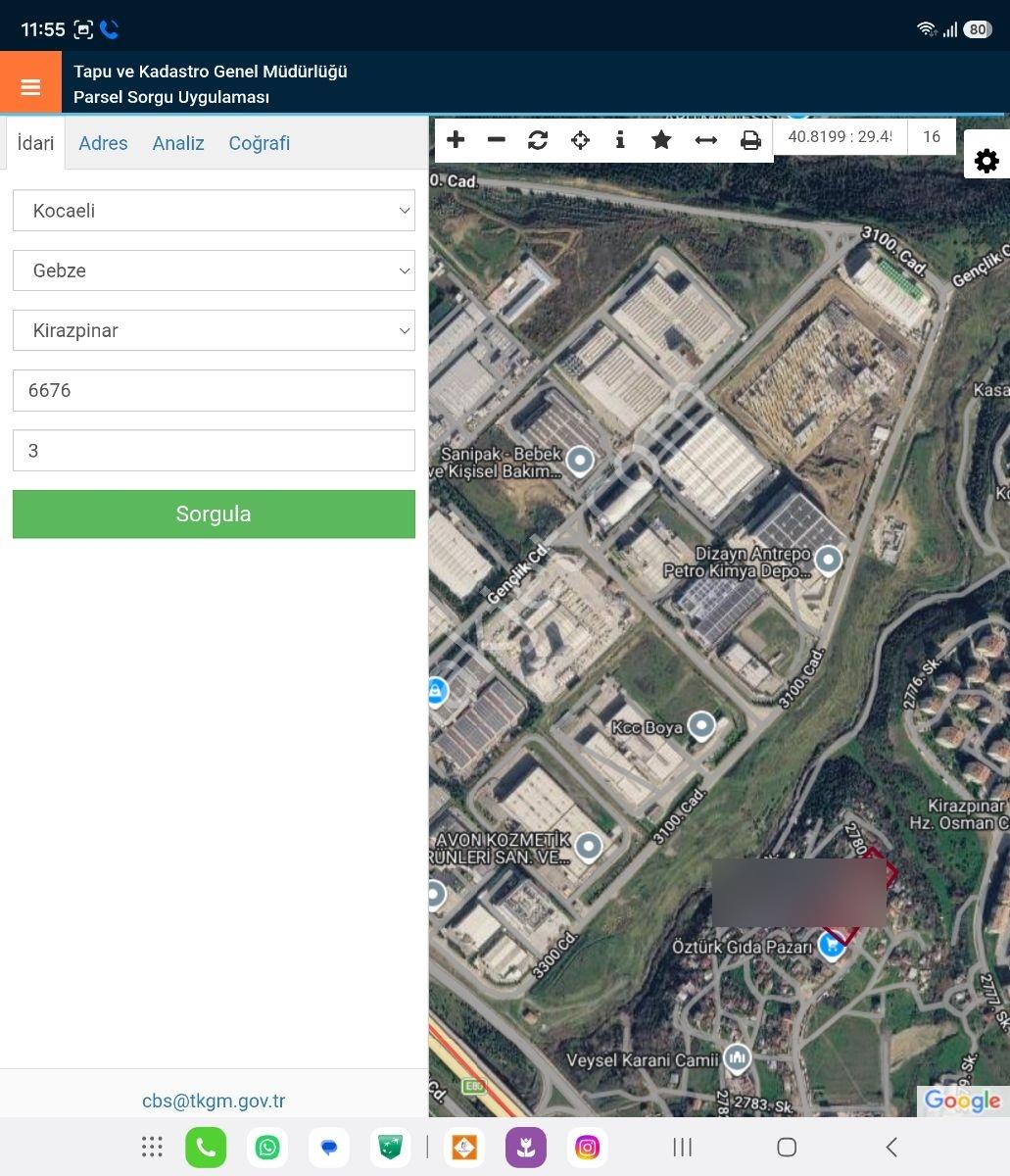Tap the Android home button
The image size is (1010, 1176).
pyautogui.click(x=786, y=1147)
